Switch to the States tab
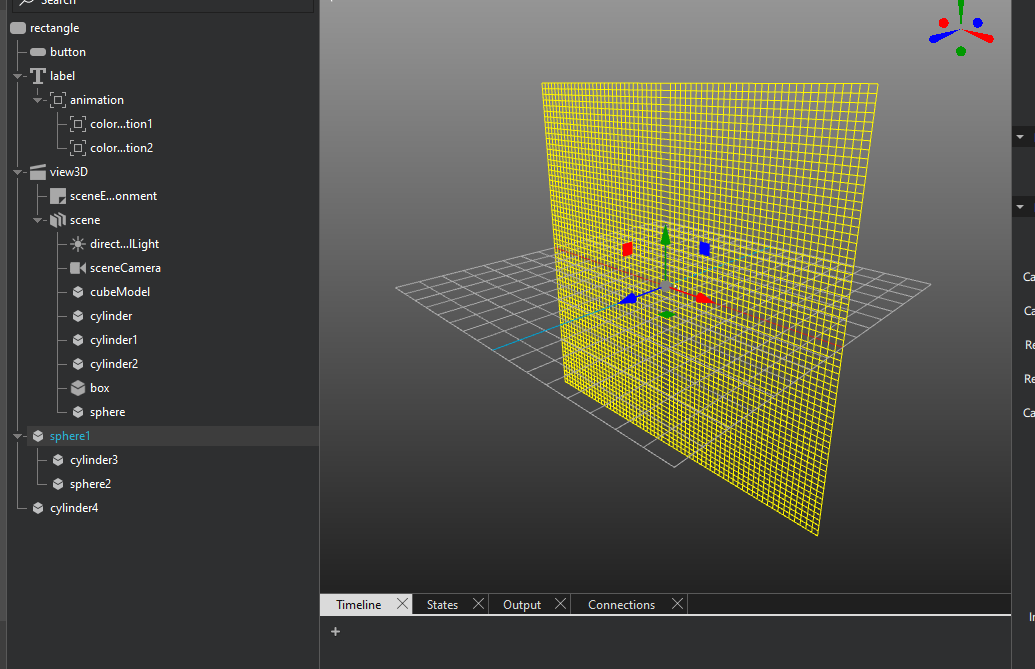 [442, 605]
